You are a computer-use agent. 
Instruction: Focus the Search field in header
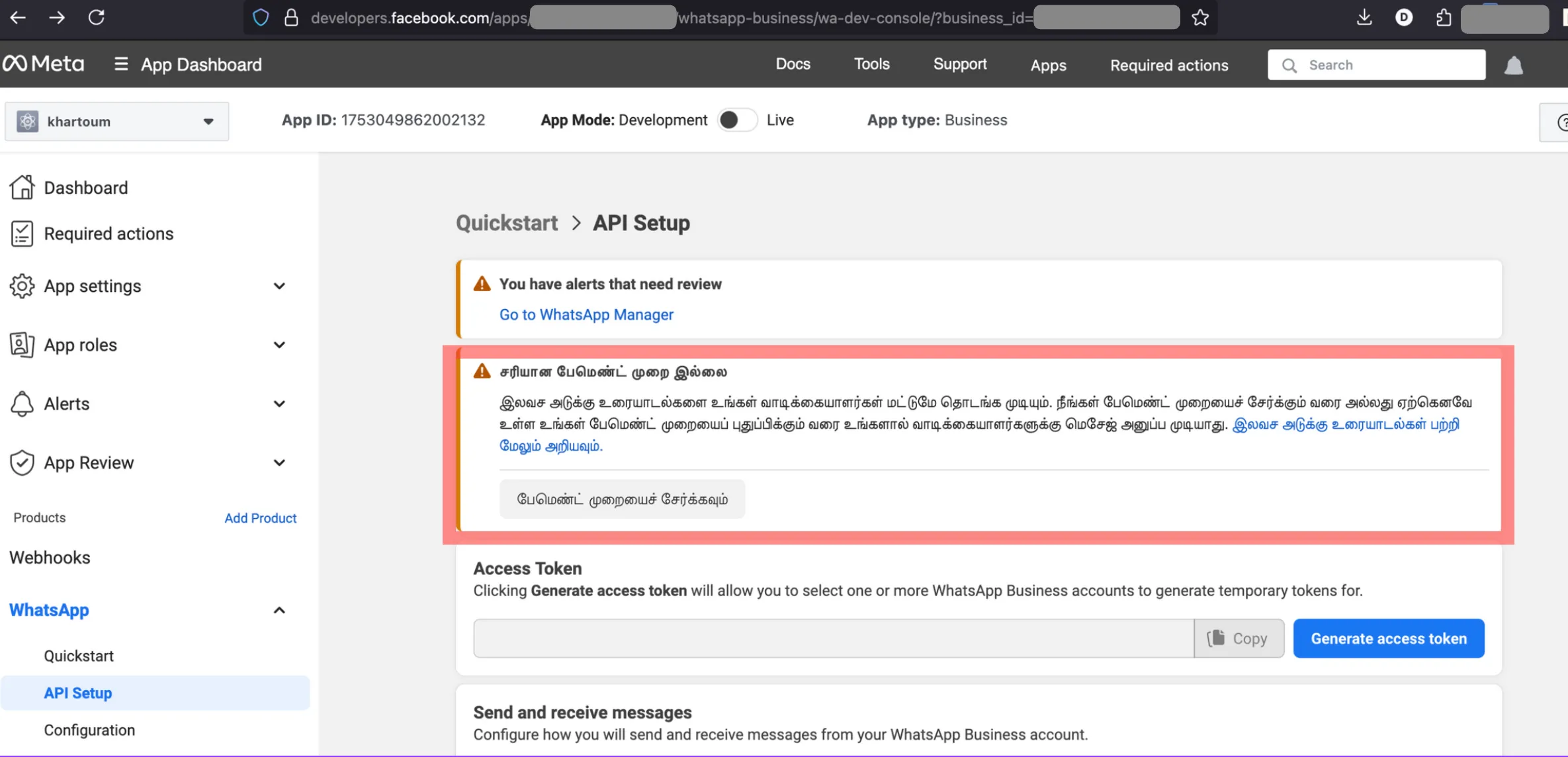coord(1377,65)
